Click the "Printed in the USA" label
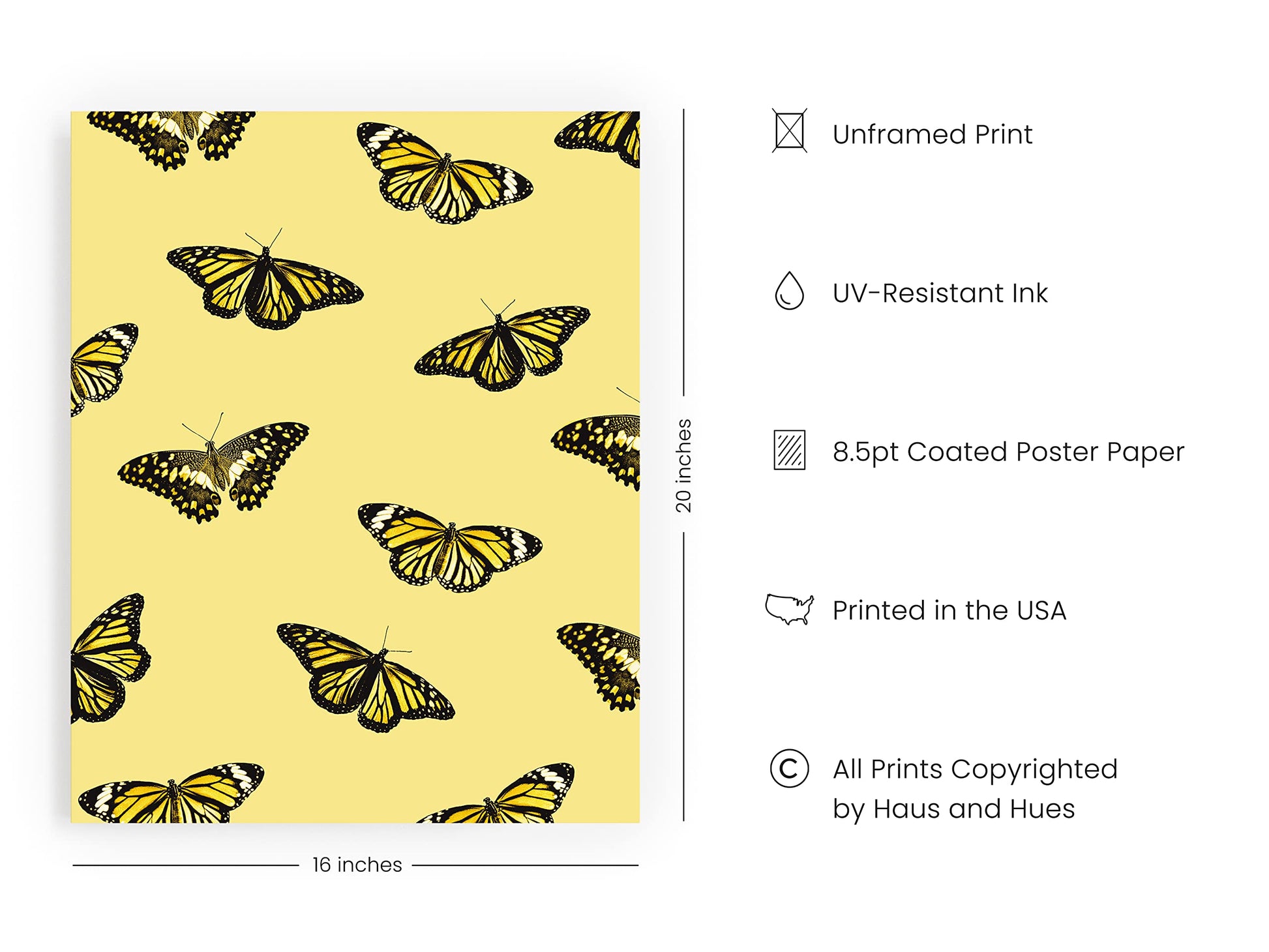Screen dimensions: 1269x952 point(949,611)
